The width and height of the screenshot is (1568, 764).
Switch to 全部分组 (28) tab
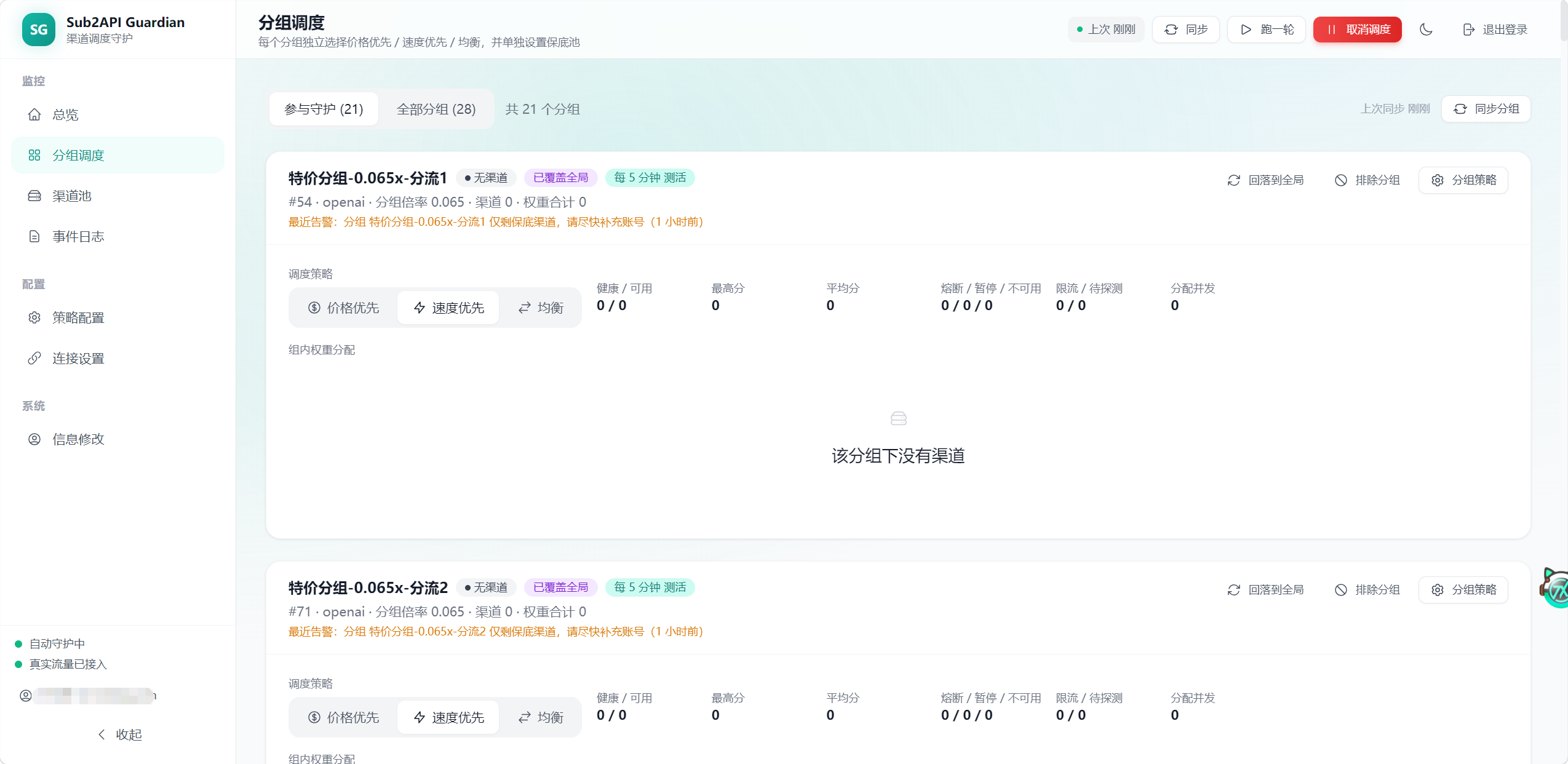coord(436,109)
